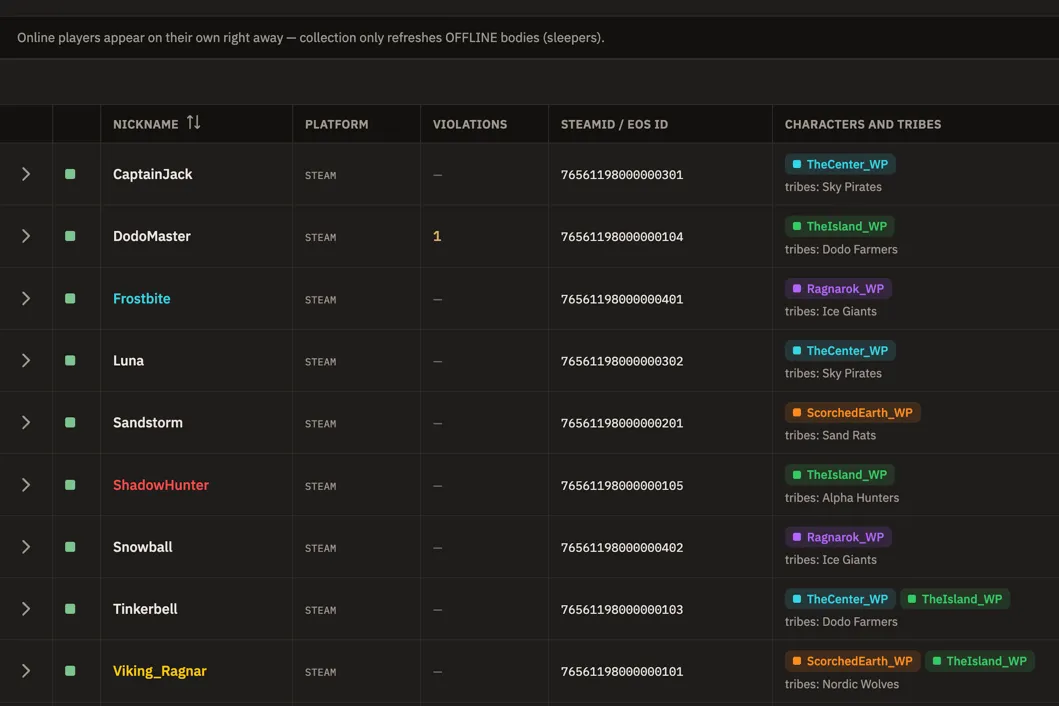Select the Snowball nickname

[143, 547]
